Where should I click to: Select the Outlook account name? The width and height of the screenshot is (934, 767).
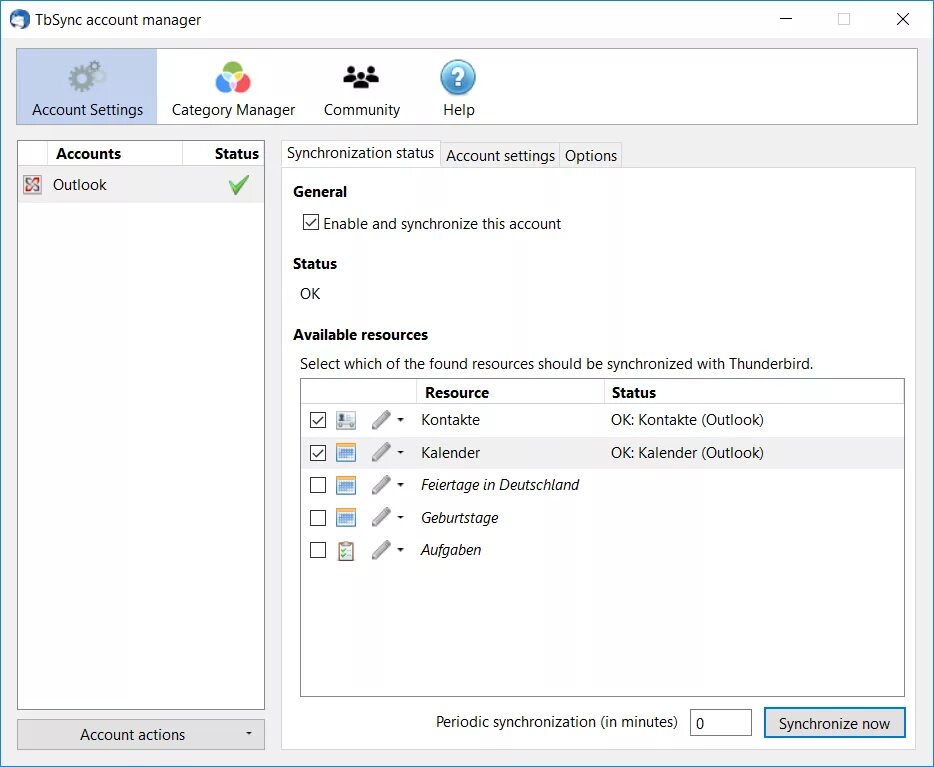point(80,185)
